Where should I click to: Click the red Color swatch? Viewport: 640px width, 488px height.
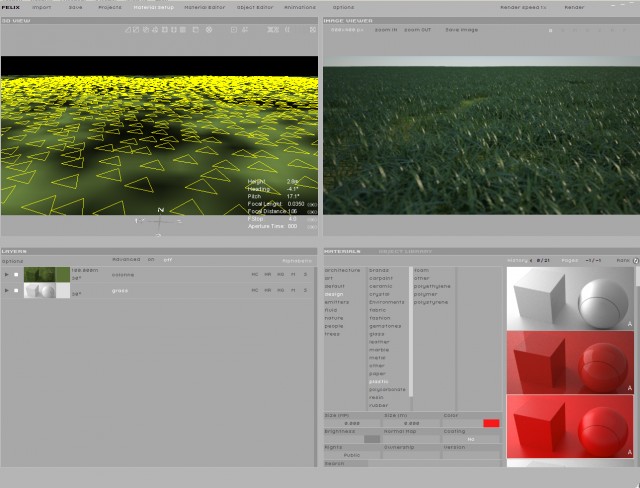coord(491,423)
